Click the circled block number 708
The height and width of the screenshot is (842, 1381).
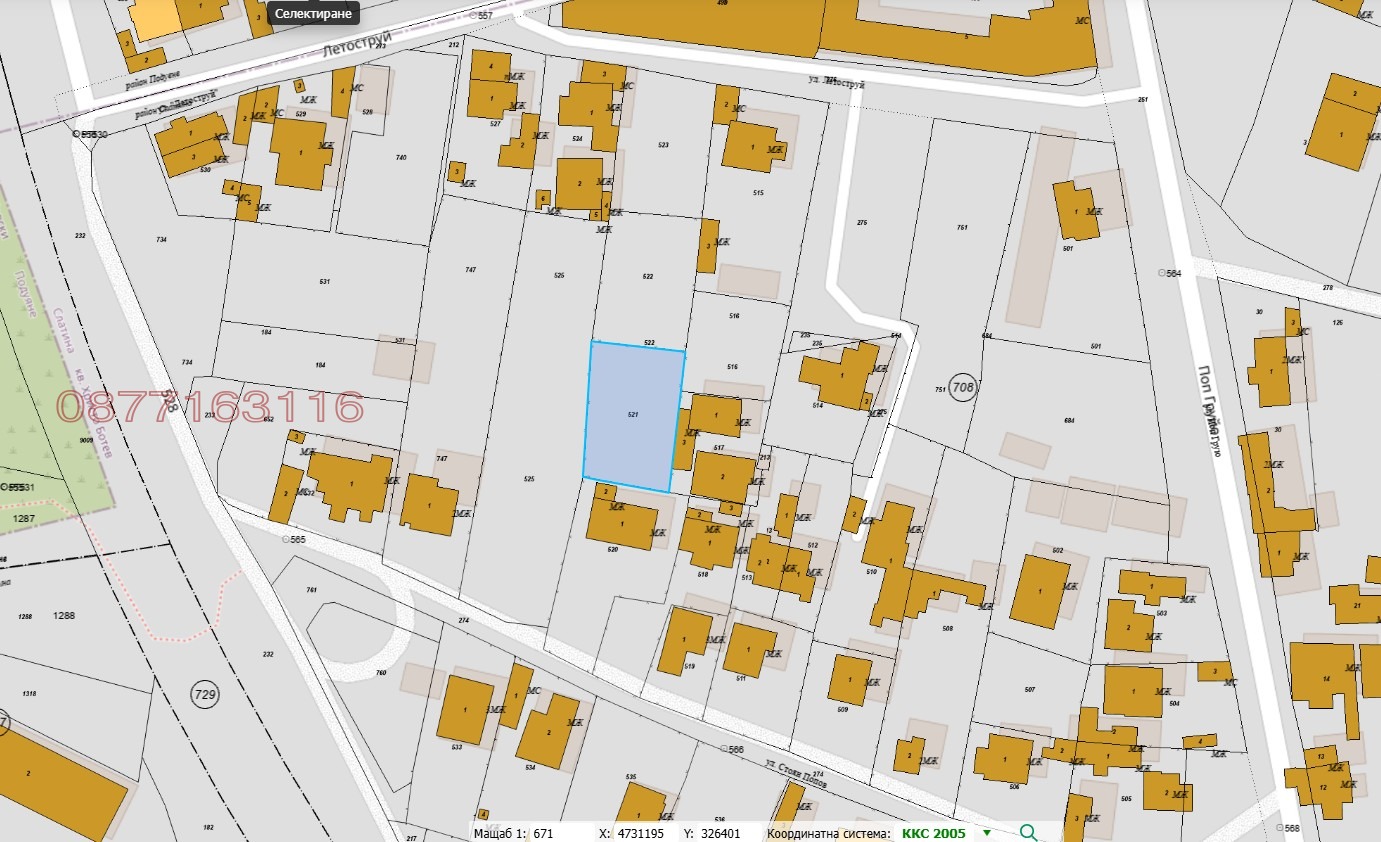pos(963,388)
